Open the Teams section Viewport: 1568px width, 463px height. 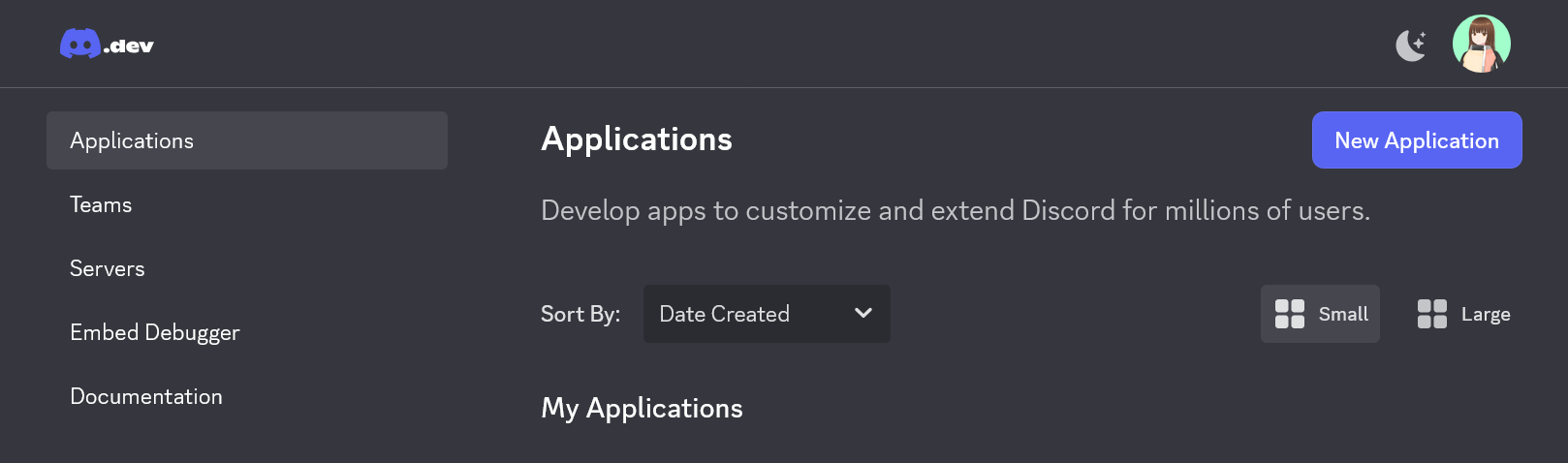pos(101,204)
